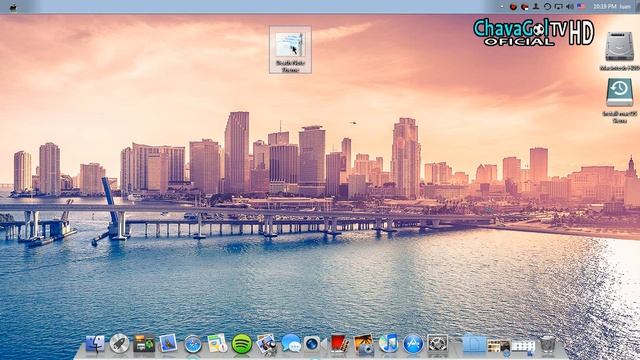Launch Spotify from the Dock
This screenshot has height=360, width=640.
pos(242,344)
